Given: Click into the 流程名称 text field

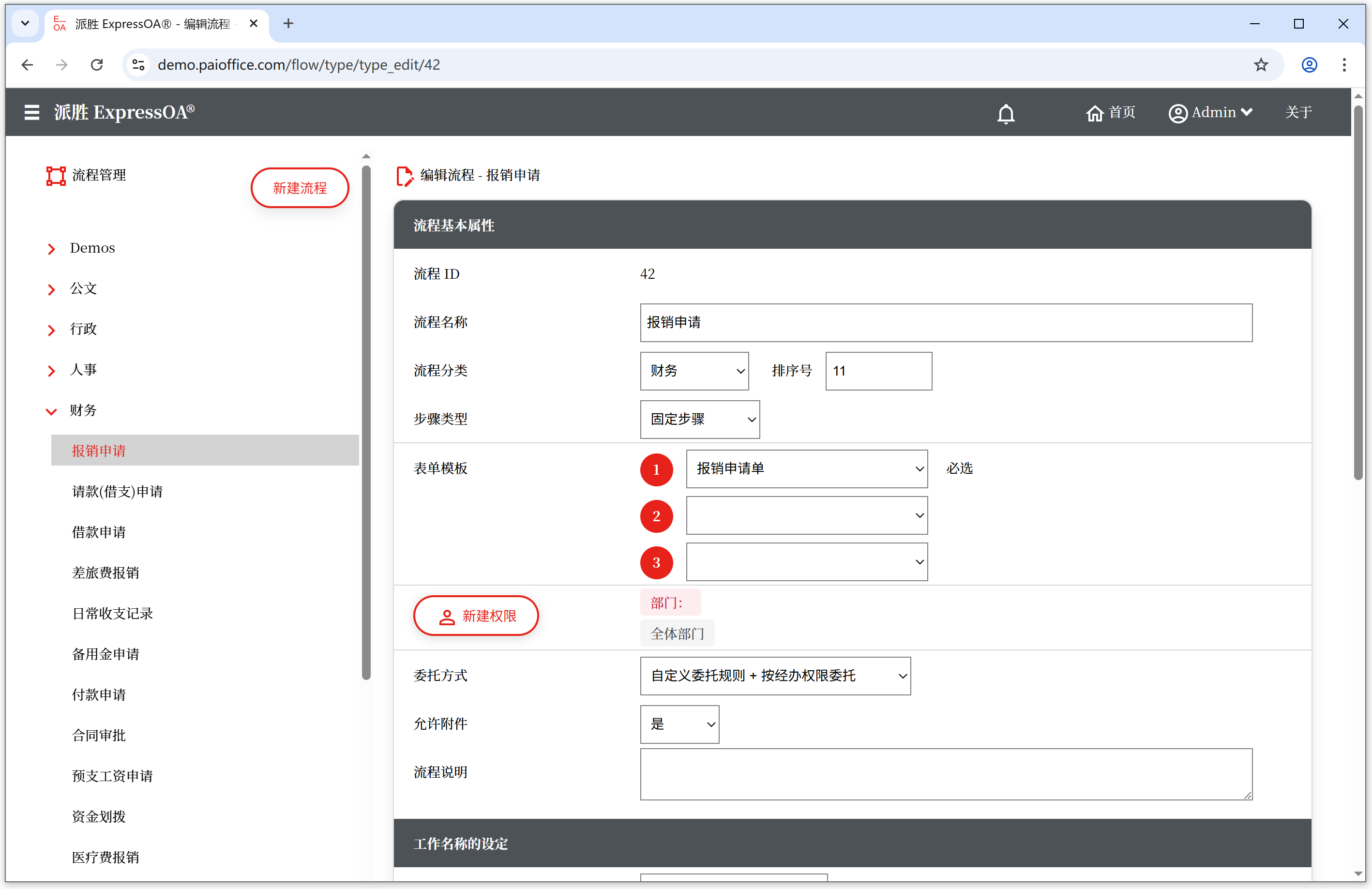Looking at the screenshot, I should [x=946, y=323].
